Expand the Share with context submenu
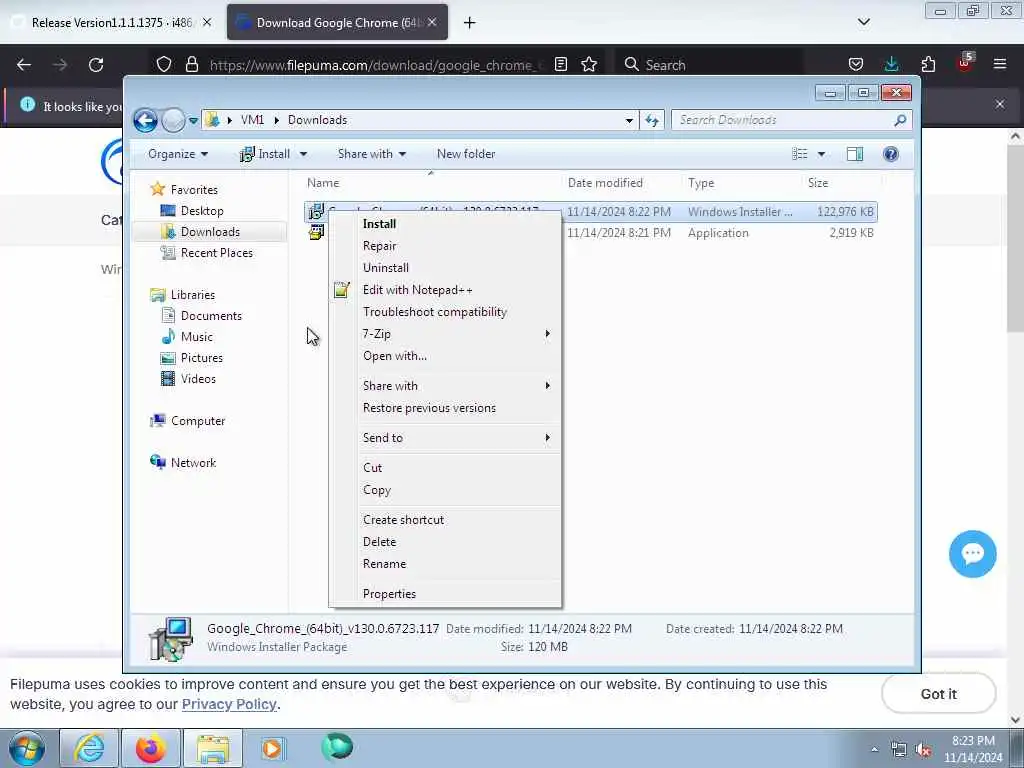 pos(445,386)
